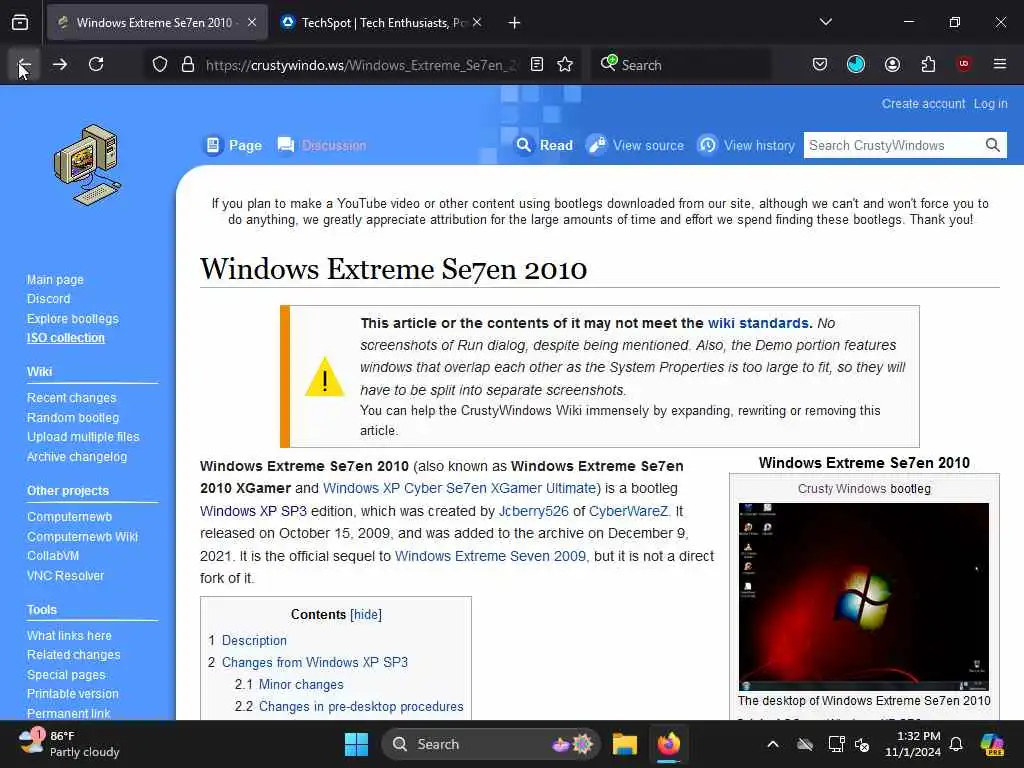Reload the current page

coord(96,65)
